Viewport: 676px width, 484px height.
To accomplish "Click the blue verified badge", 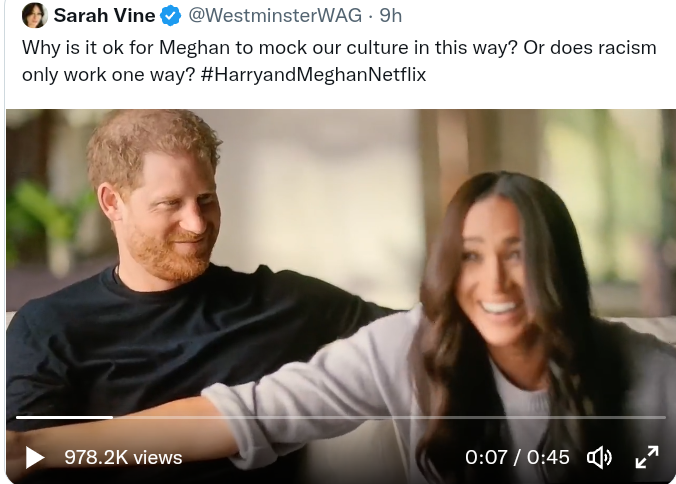I will pyautogui.click(x=169, y=16).
